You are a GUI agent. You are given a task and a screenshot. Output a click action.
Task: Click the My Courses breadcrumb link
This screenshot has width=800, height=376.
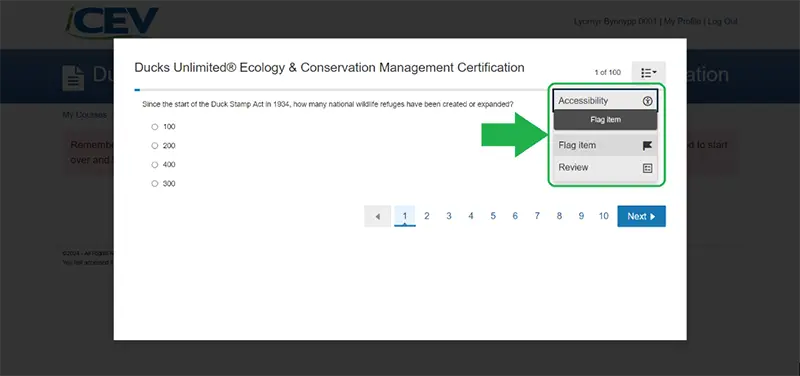[85, 115]
